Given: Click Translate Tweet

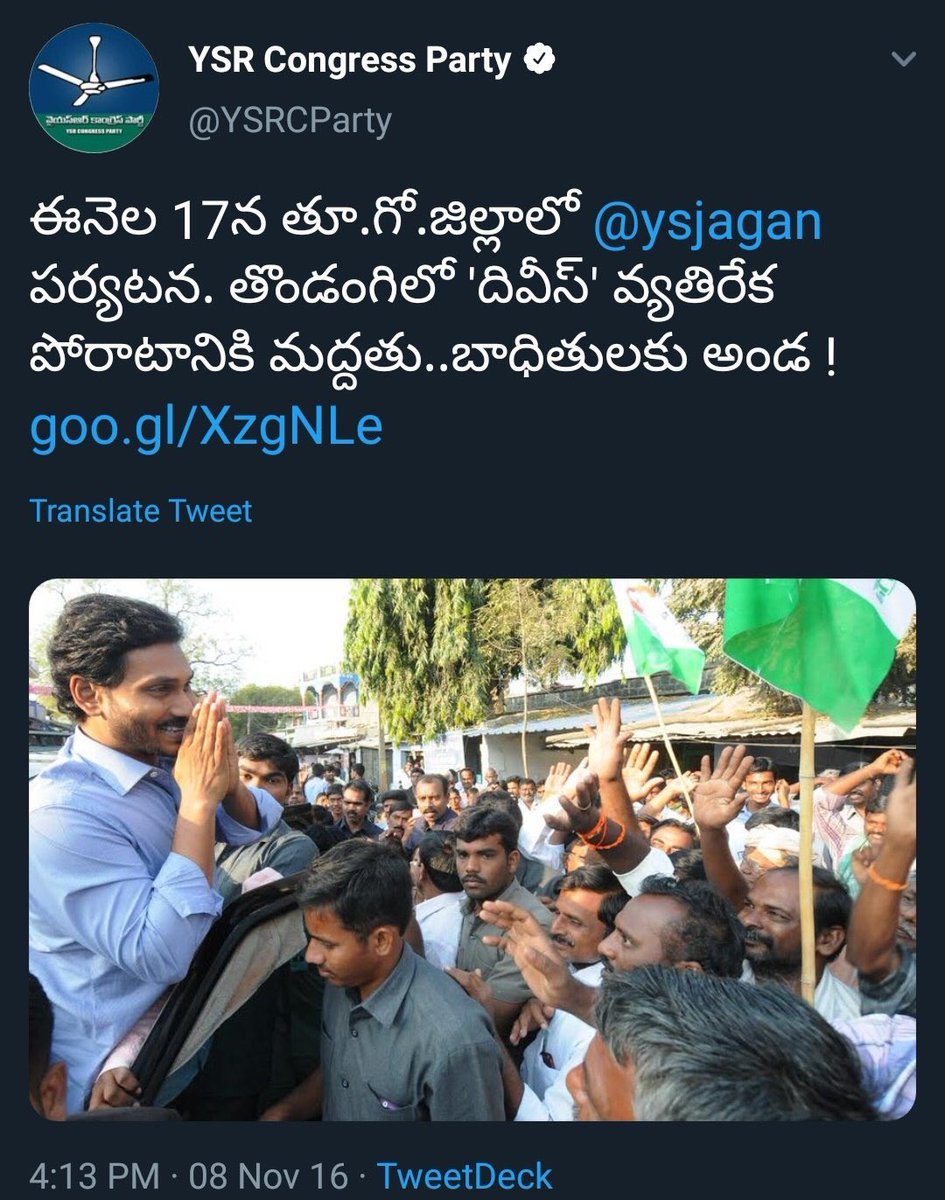Looking at the screenshot, I should pyautogui.click(x=141, y=511).
